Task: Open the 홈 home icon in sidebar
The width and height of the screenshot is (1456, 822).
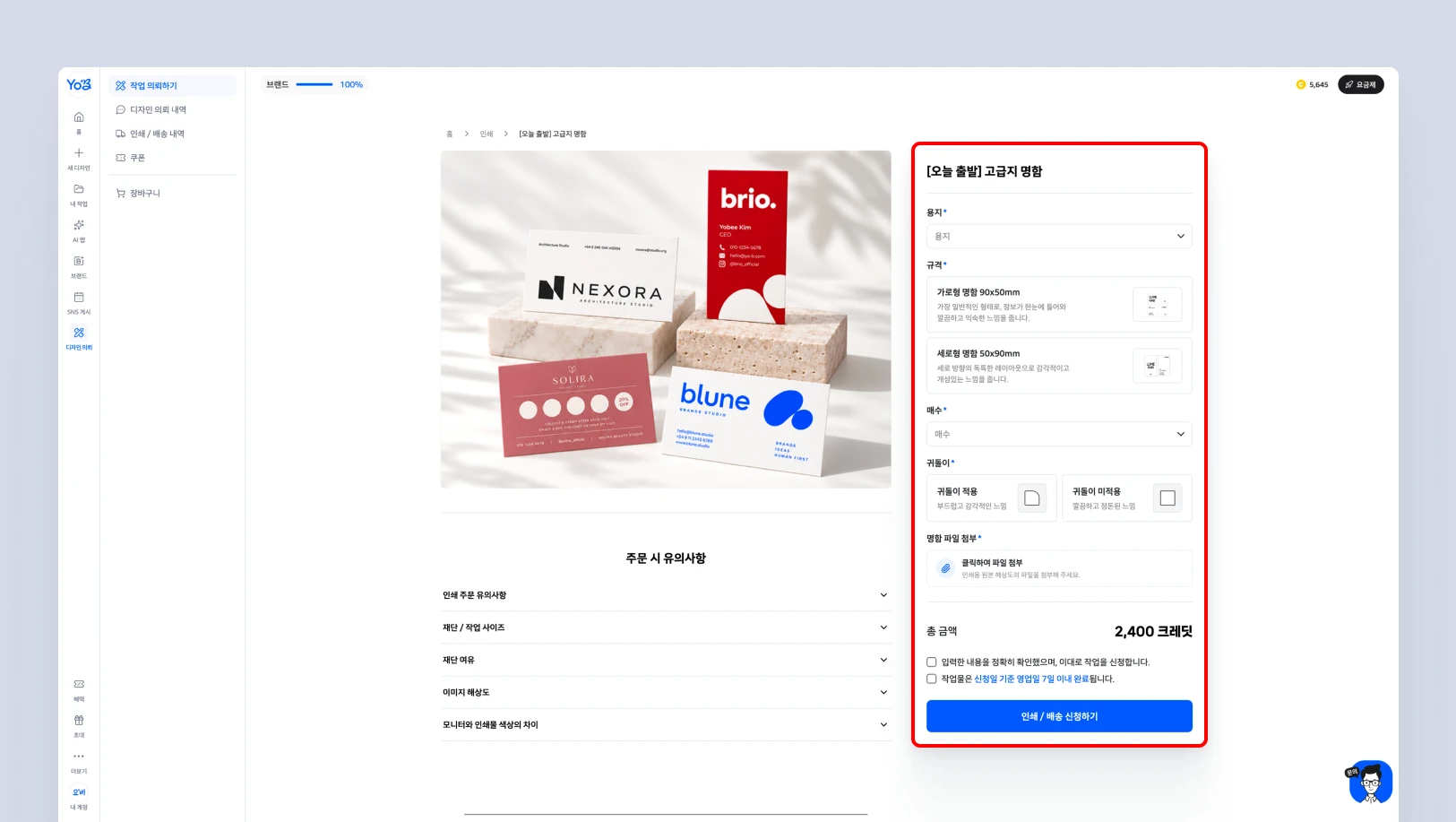Action: tap(79, 117)
